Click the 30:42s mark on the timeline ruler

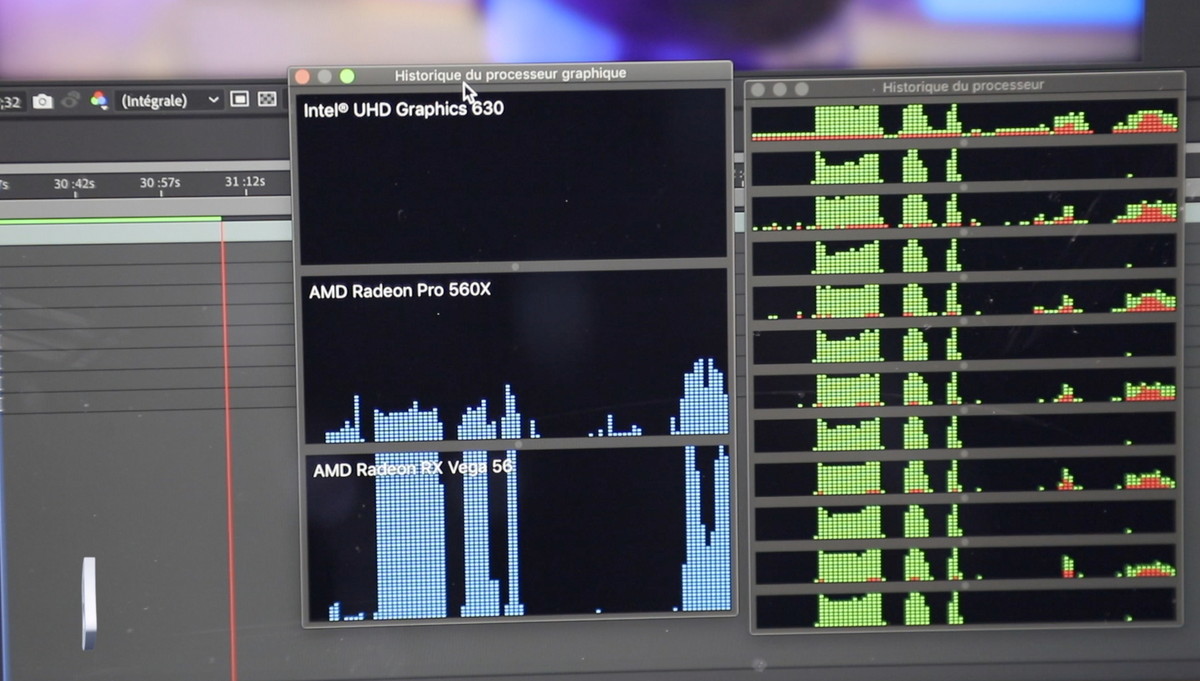74,184
